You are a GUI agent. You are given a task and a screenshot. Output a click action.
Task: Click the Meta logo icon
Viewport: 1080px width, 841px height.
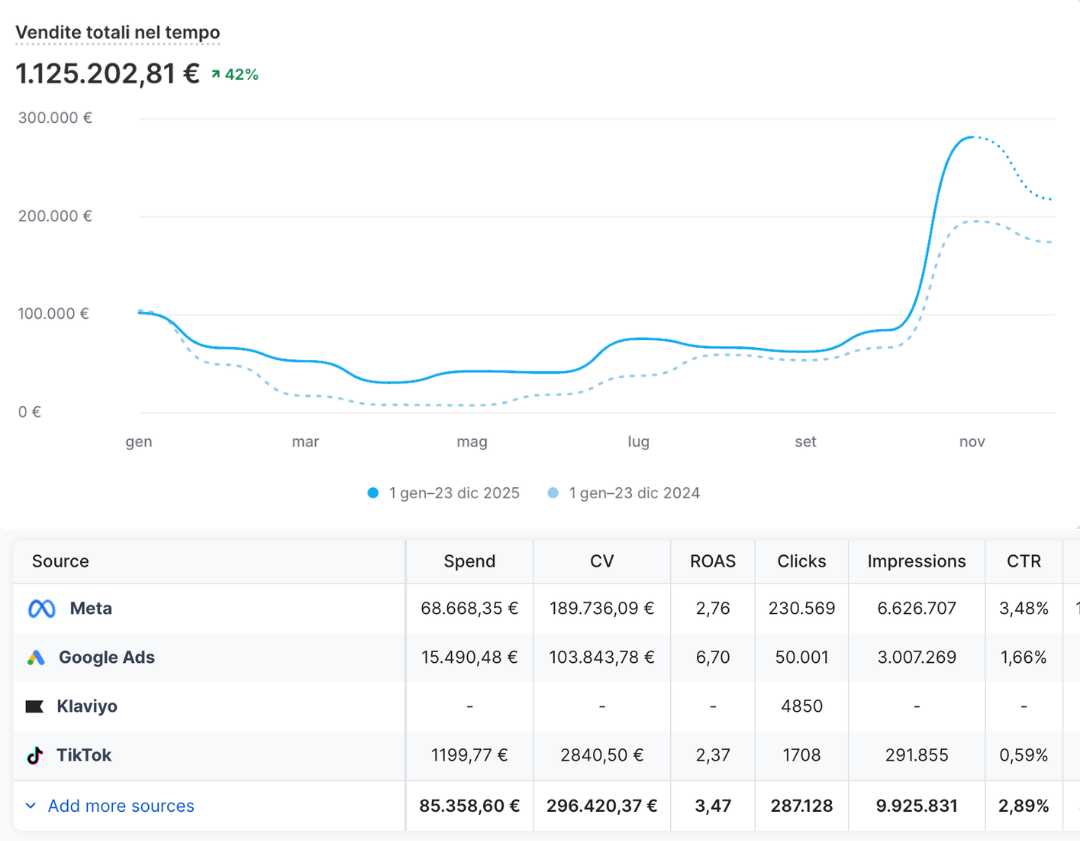click(42, 609)
